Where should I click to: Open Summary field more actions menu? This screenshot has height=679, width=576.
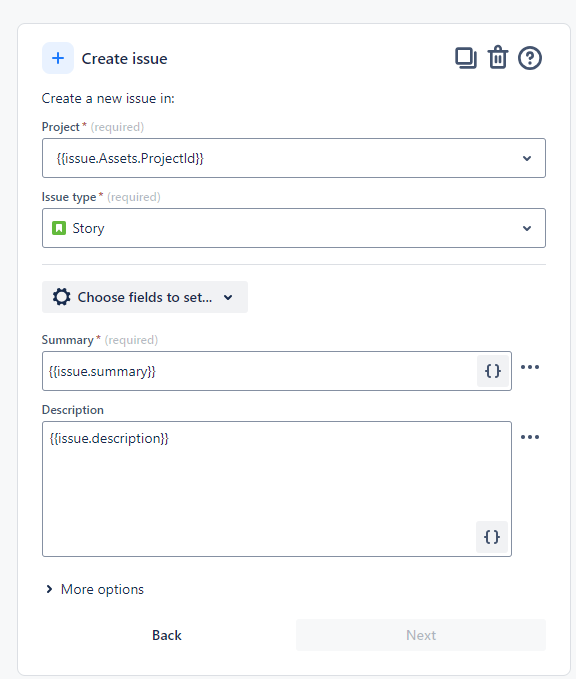(x=530, y=367)
